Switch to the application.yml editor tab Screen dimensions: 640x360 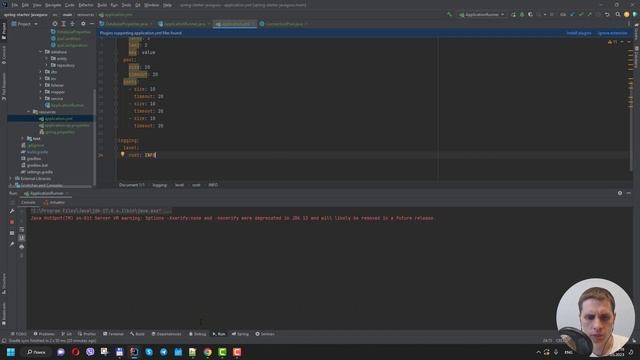tap(235, 24)
